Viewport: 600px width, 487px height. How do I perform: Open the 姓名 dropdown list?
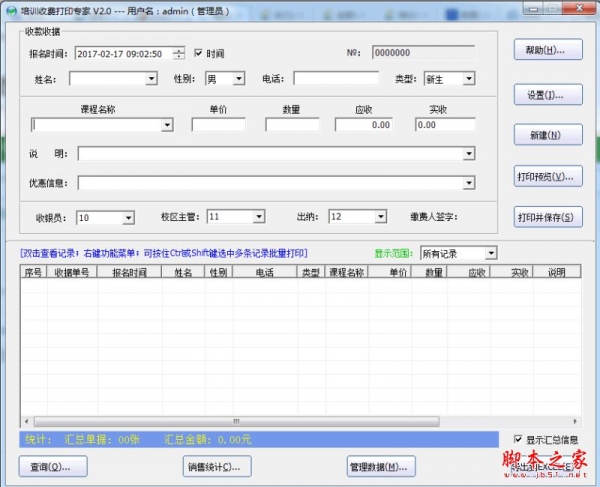[x=152, y=79]
